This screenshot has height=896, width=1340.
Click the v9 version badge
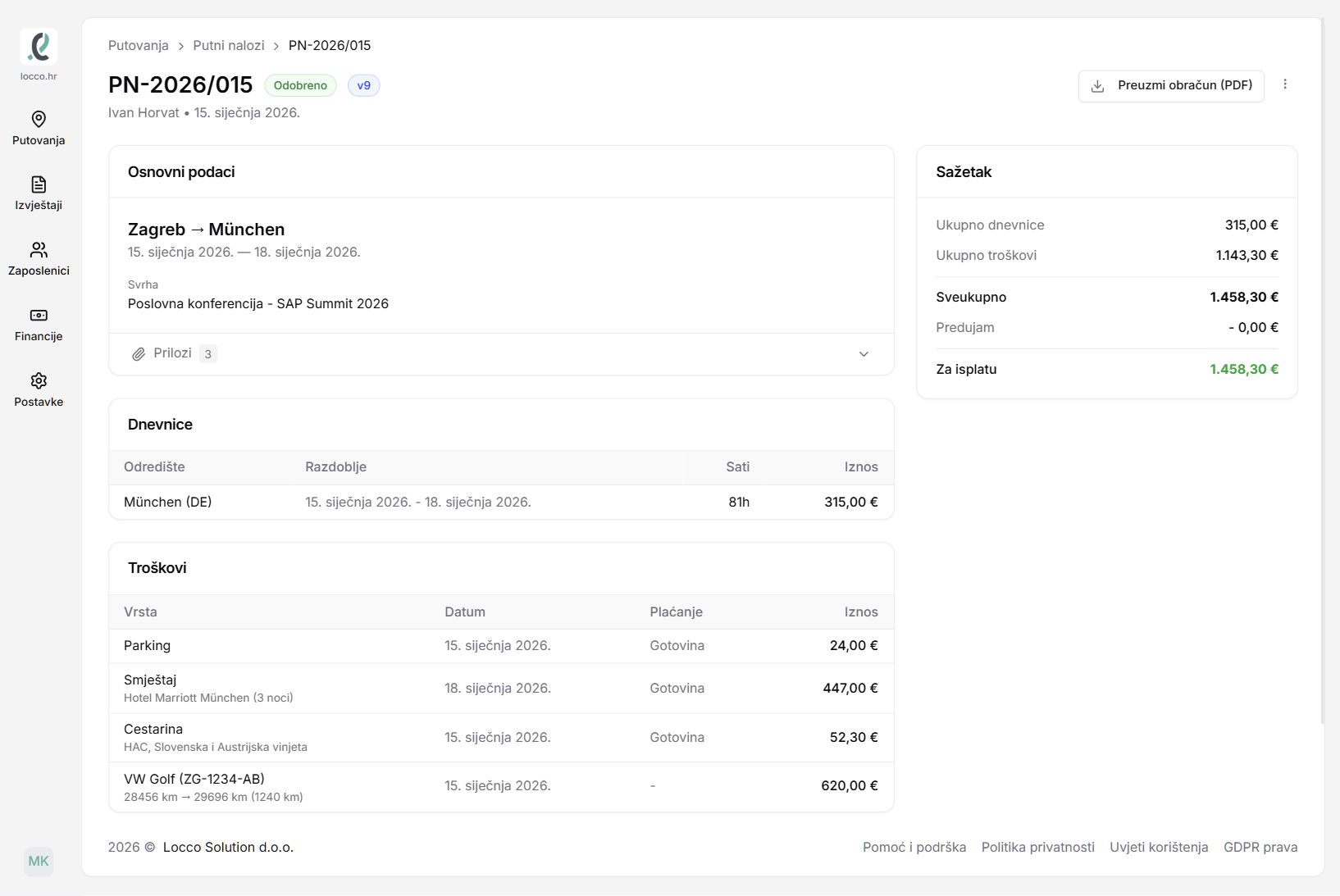pos(363,85)
